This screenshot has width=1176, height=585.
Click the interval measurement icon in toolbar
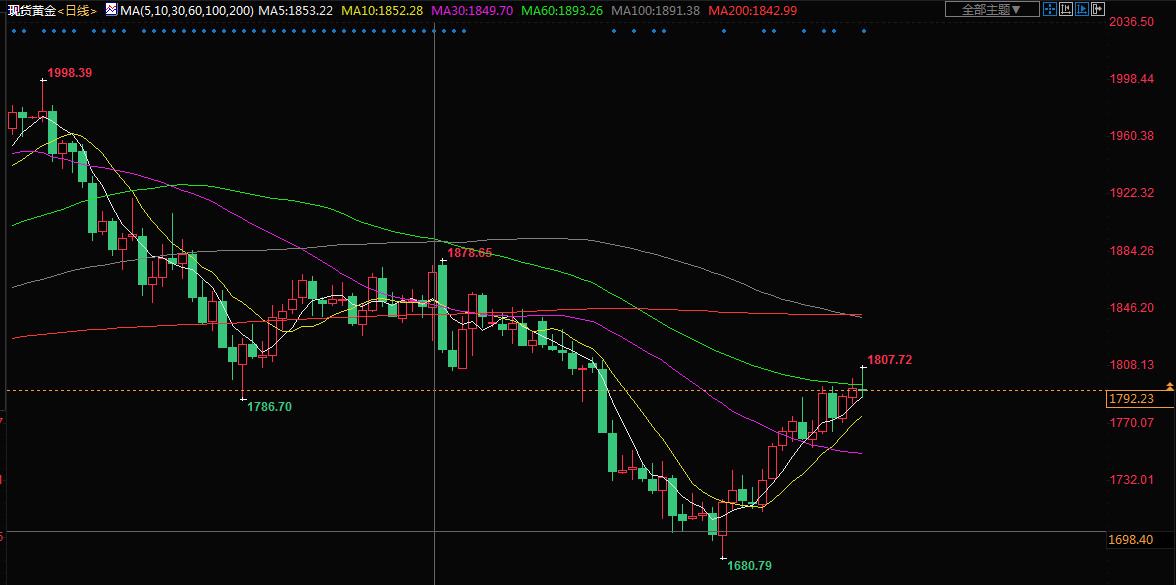click(1068, 9)
